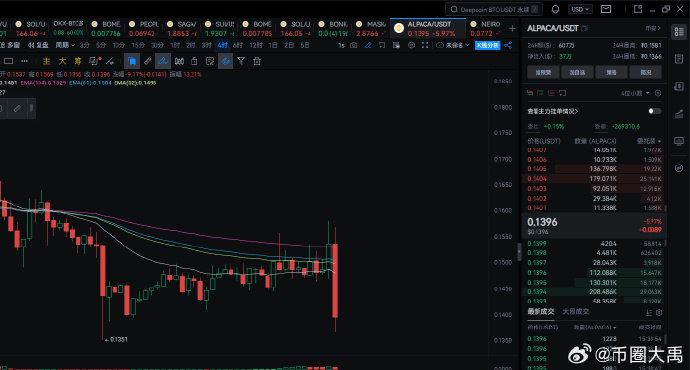Viewport: 690px width, 370px height.
Task: Select the ruler measurement tool
Action: [147, 61]
